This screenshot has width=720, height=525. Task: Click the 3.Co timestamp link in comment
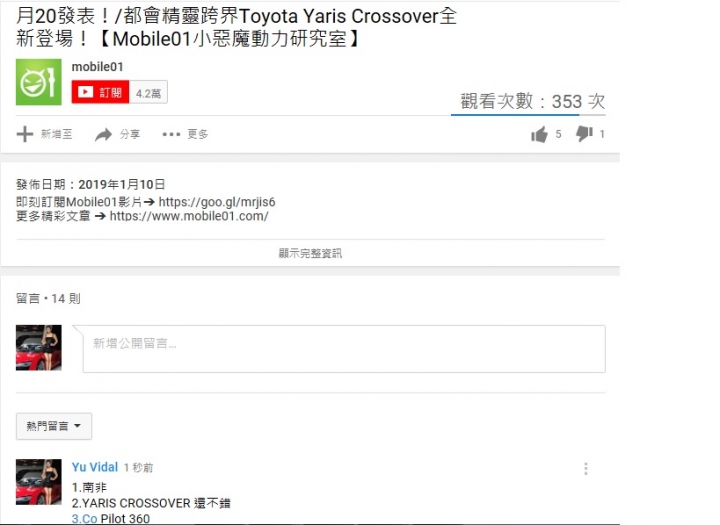pyautogui.click(x=84, y=519)
